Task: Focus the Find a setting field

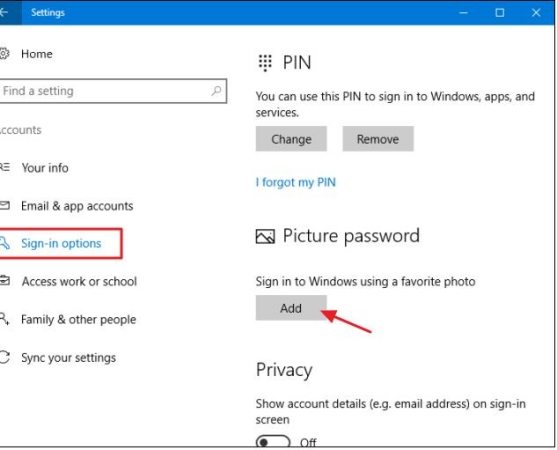Action: [113, 91]
